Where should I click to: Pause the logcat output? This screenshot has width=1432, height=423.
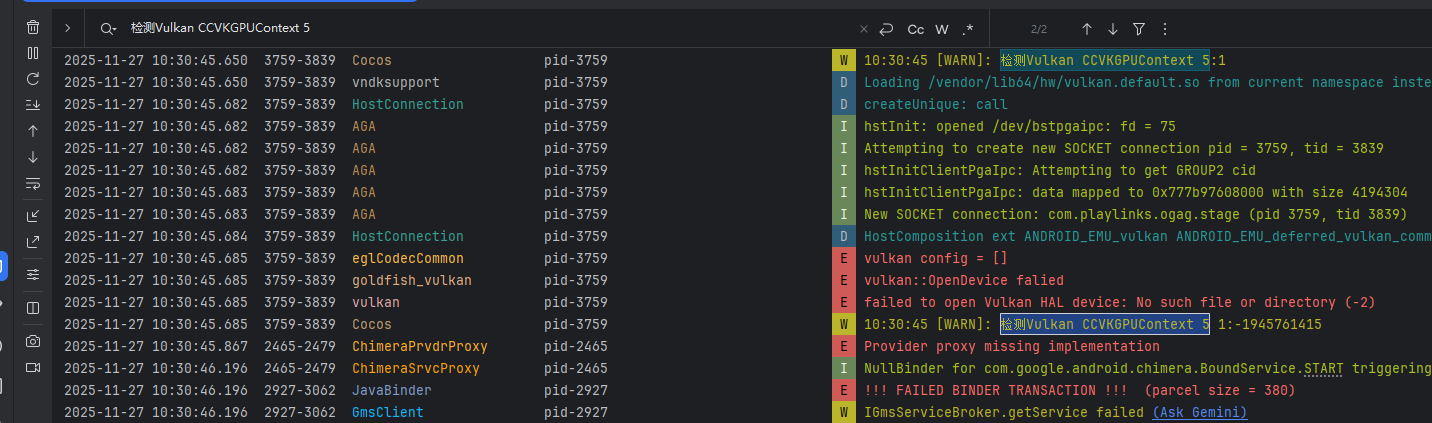pos(33,53)
